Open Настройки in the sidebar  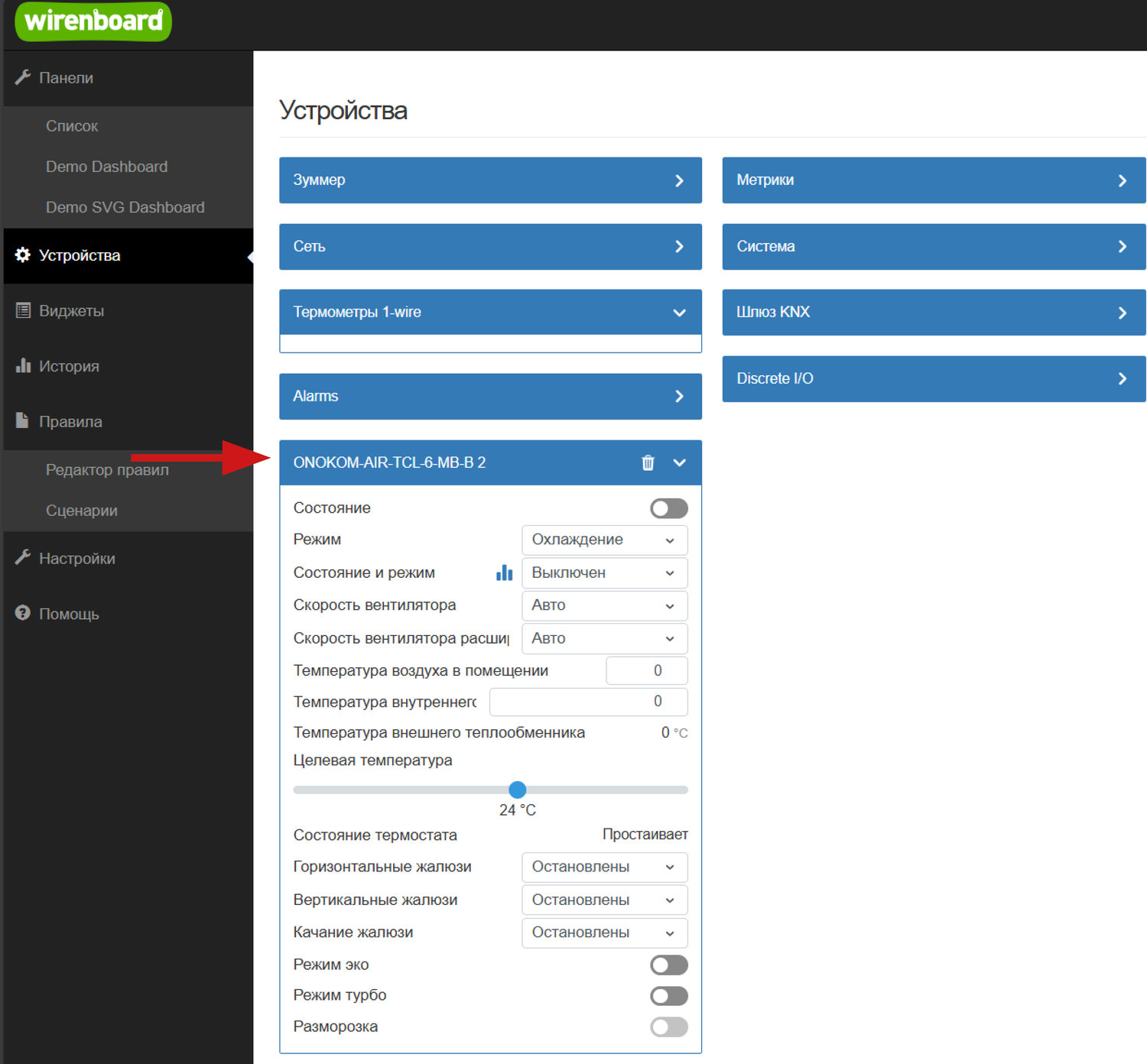(x=76, y=559)
